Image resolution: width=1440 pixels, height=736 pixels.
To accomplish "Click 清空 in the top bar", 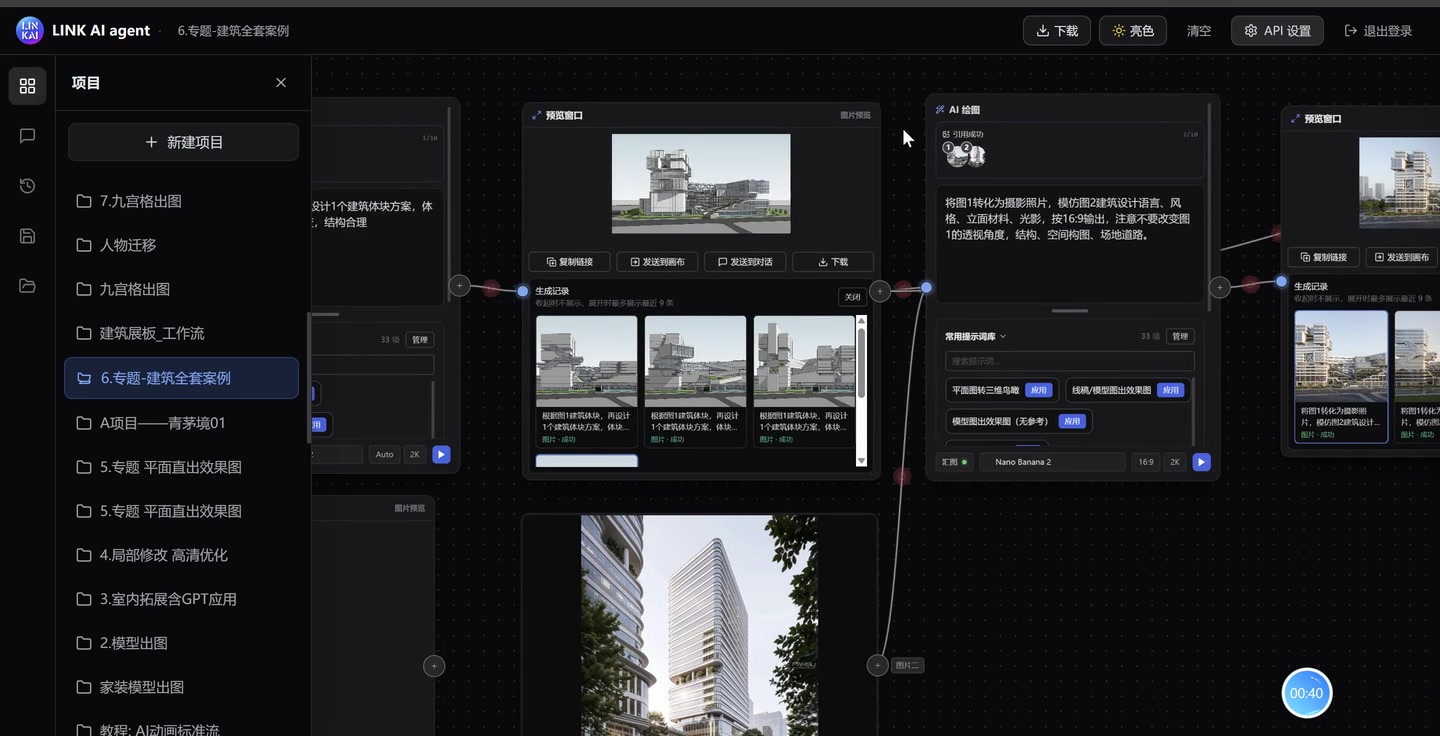I will (1199, 31).
